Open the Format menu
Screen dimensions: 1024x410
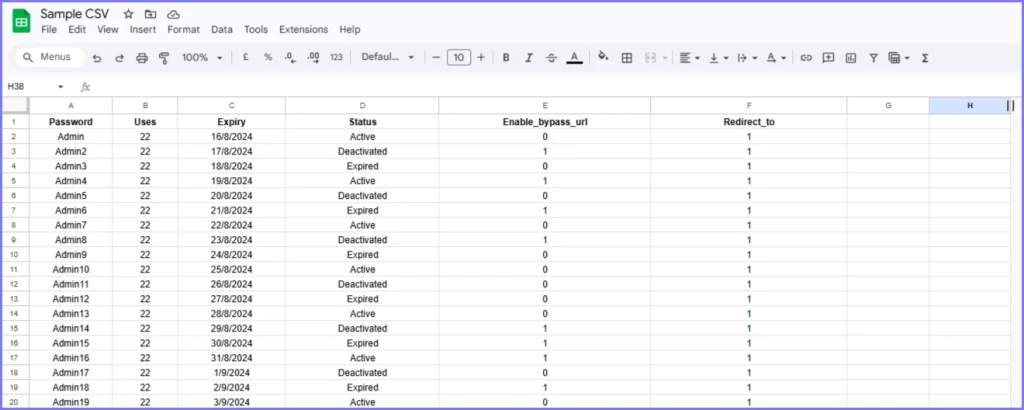point(183,30)
